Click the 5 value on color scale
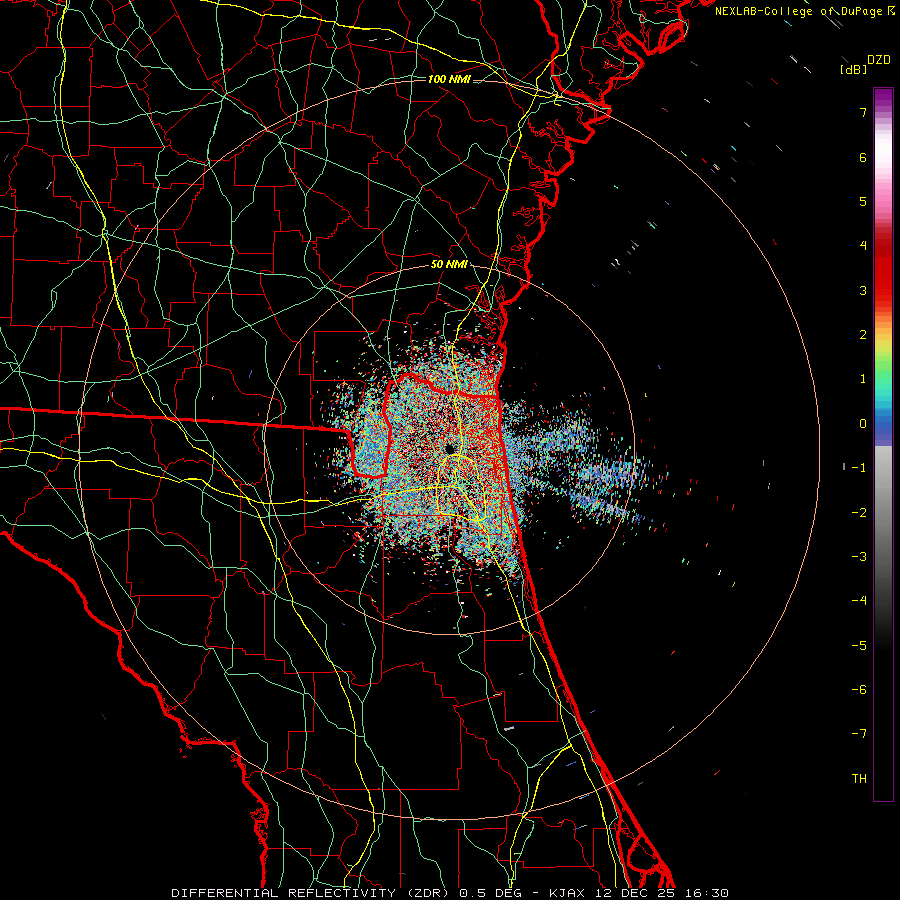The width and height of the screenshot is (900, 900). pos(863,201)
